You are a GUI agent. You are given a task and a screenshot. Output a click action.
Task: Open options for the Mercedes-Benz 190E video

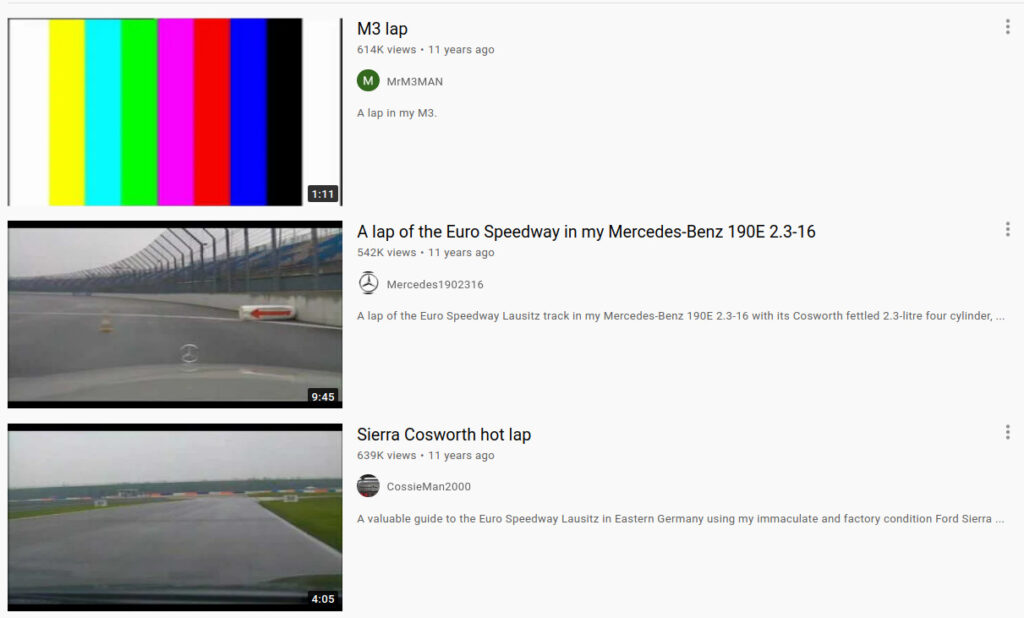coord(1008,229)
